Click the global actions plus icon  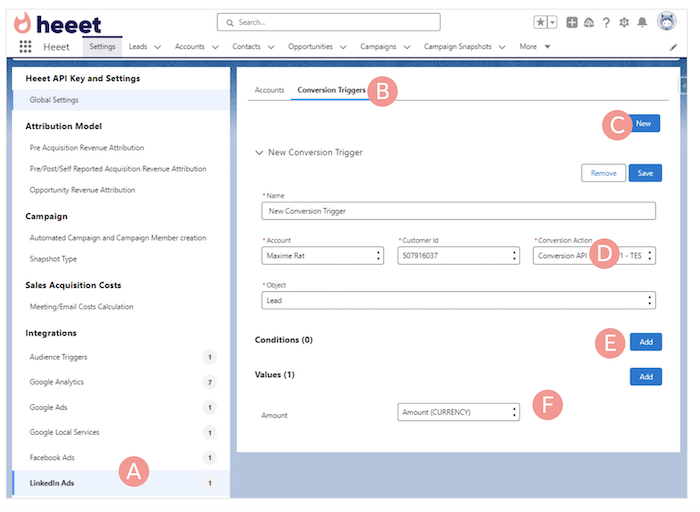[x=572, y=22]
